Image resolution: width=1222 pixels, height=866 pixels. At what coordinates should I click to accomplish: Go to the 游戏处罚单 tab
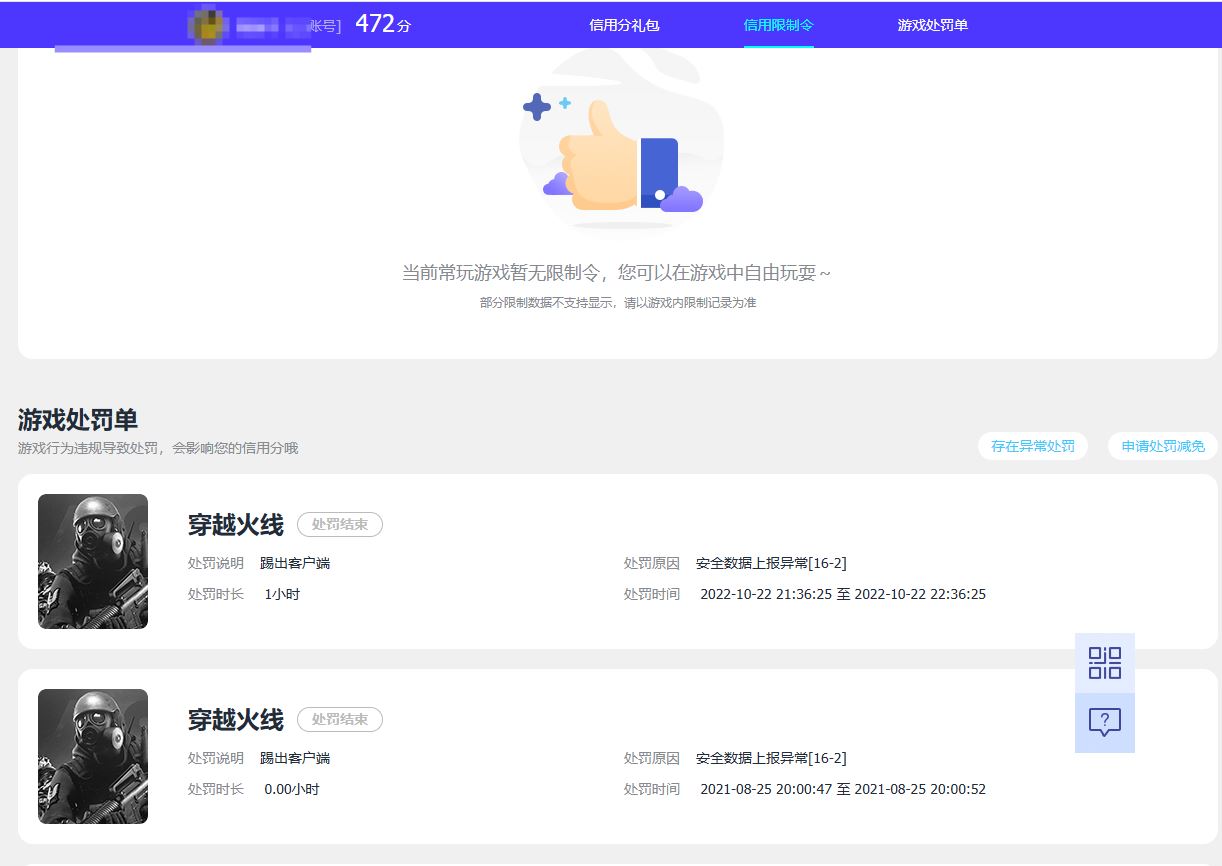[932, 25]
